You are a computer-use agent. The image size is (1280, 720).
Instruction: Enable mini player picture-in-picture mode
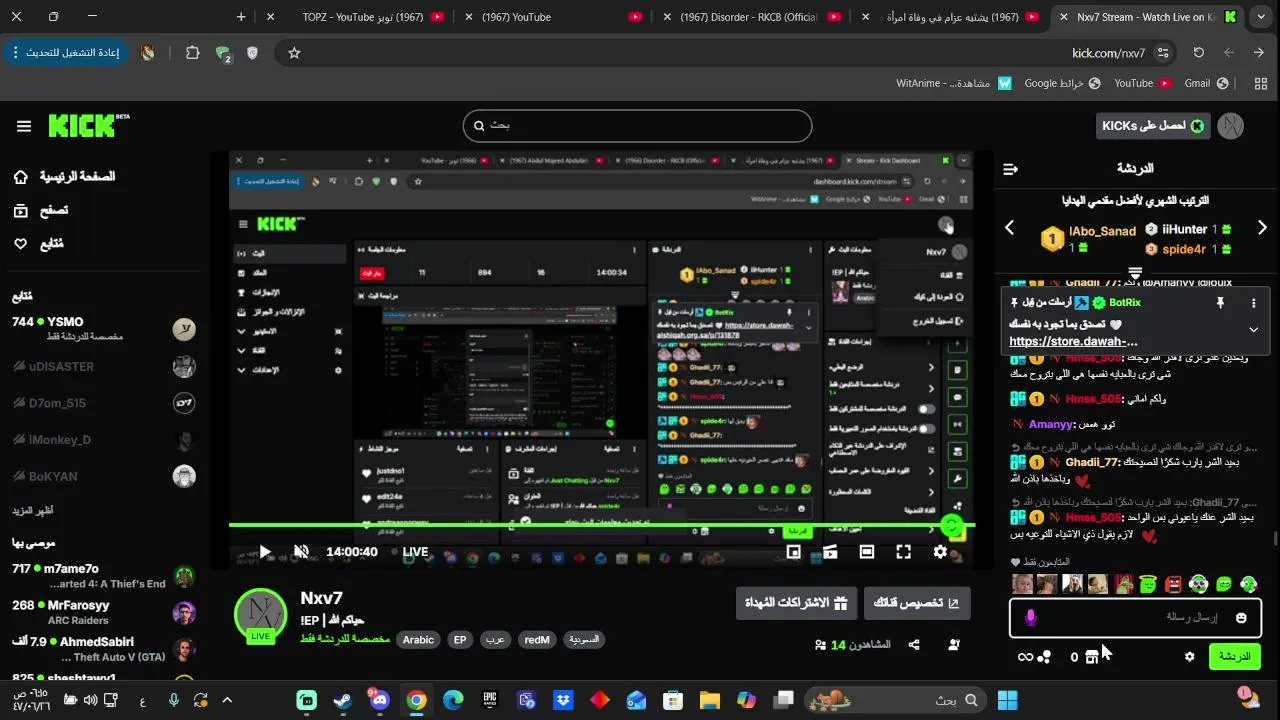pos(793,552)
